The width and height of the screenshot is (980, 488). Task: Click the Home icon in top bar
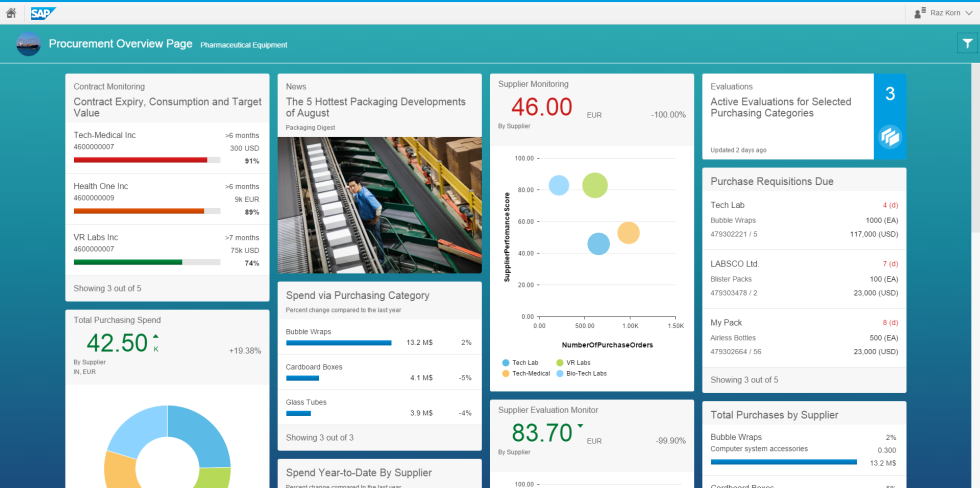11,13
